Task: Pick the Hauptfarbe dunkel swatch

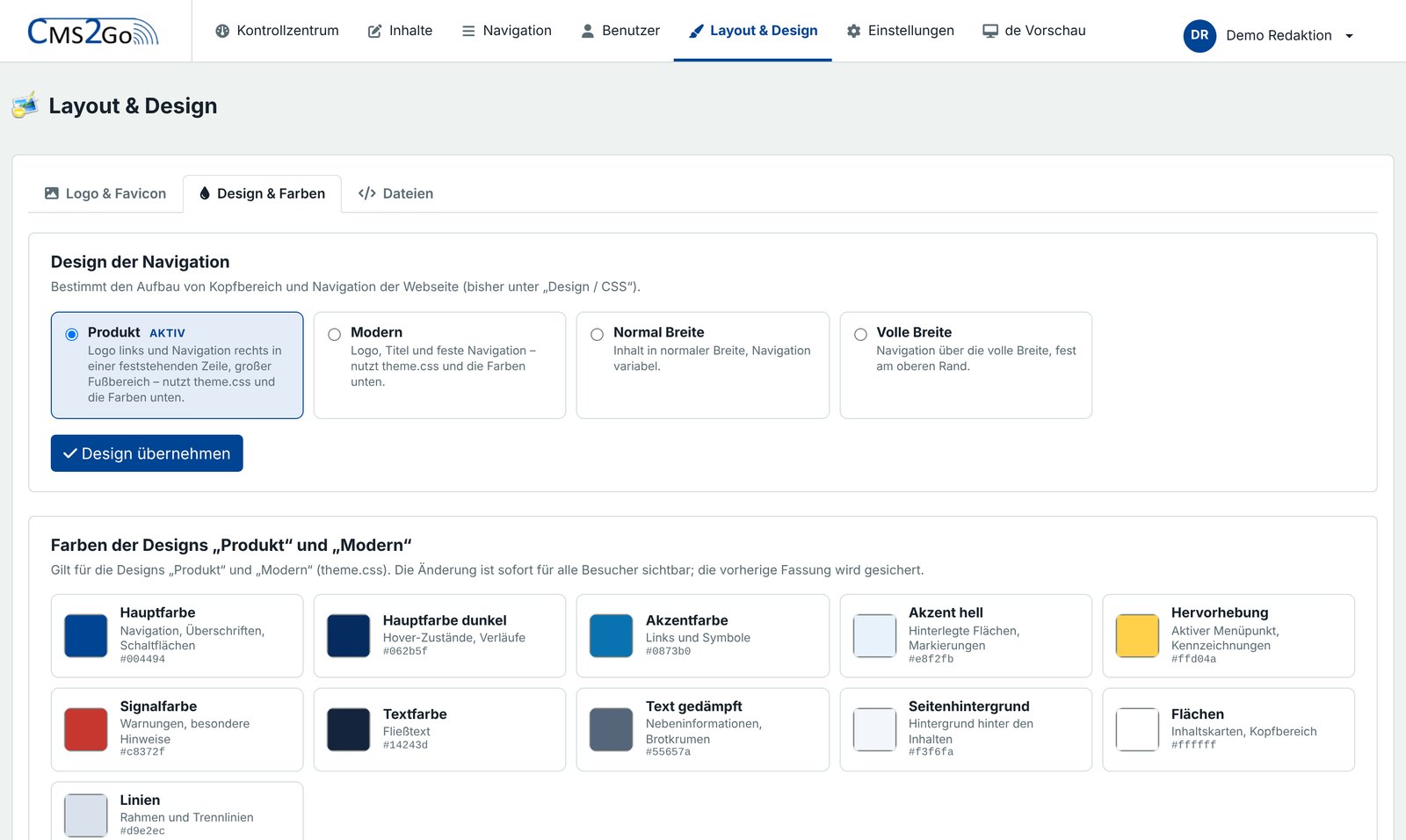Action: tap(349, 636)
